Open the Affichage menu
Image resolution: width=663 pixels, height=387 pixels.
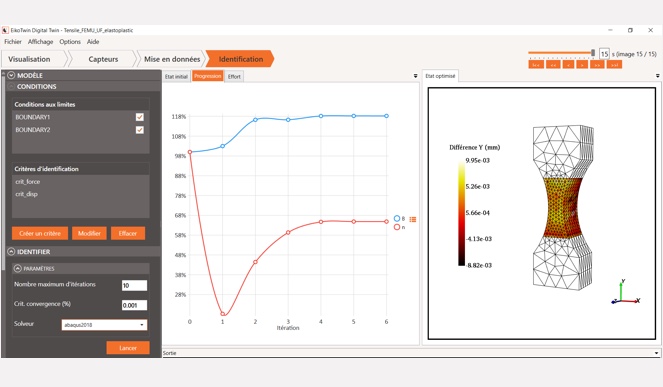41,41
